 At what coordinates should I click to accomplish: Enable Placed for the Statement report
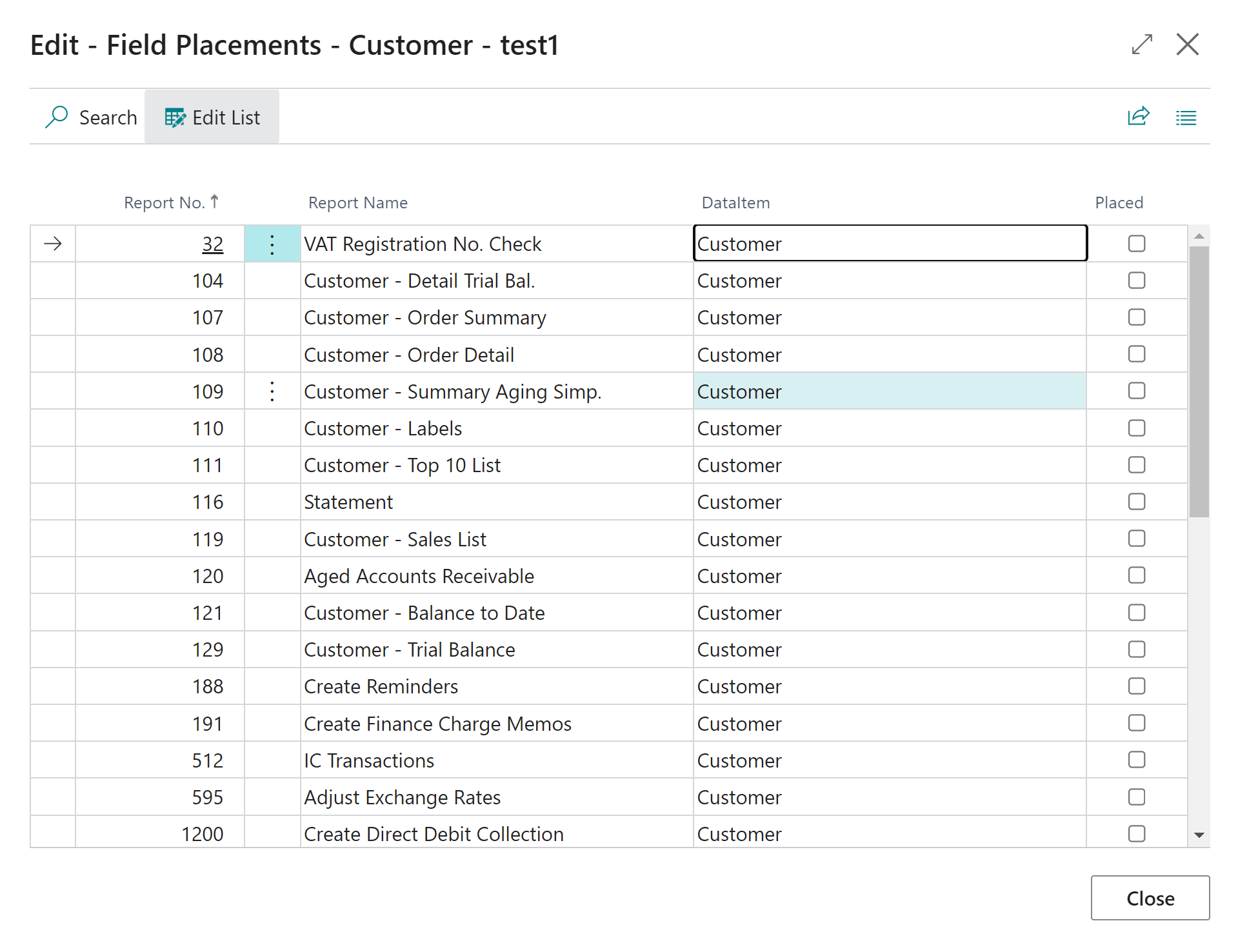[1135, 501]
